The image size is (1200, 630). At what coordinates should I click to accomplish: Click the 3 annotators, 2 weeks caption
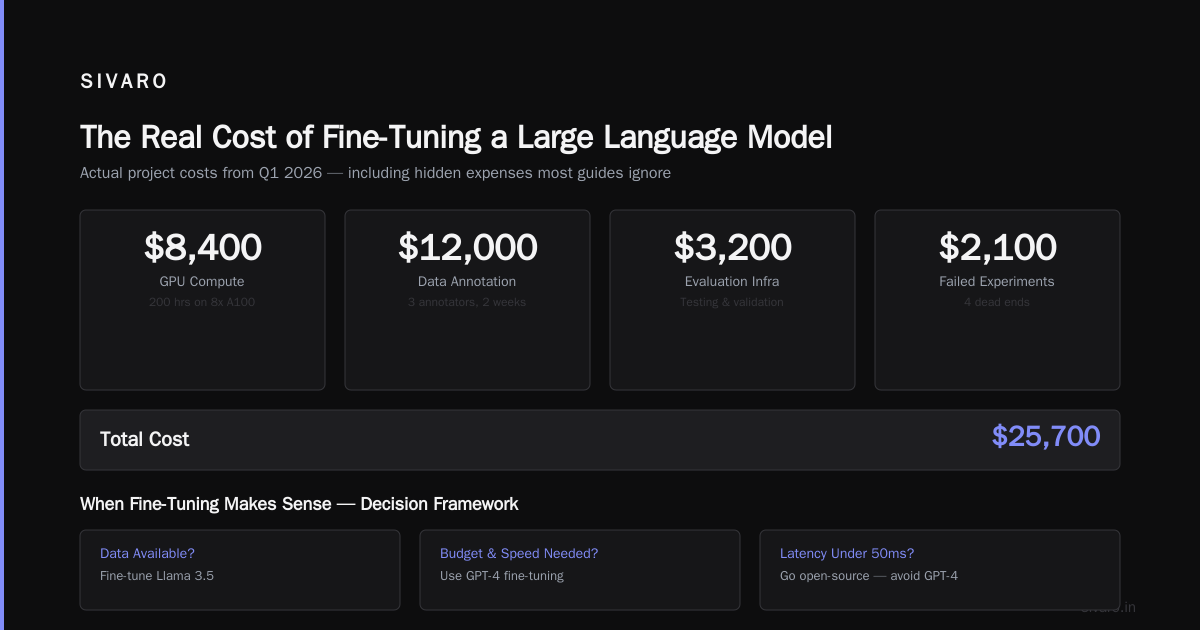click(467, 302)
